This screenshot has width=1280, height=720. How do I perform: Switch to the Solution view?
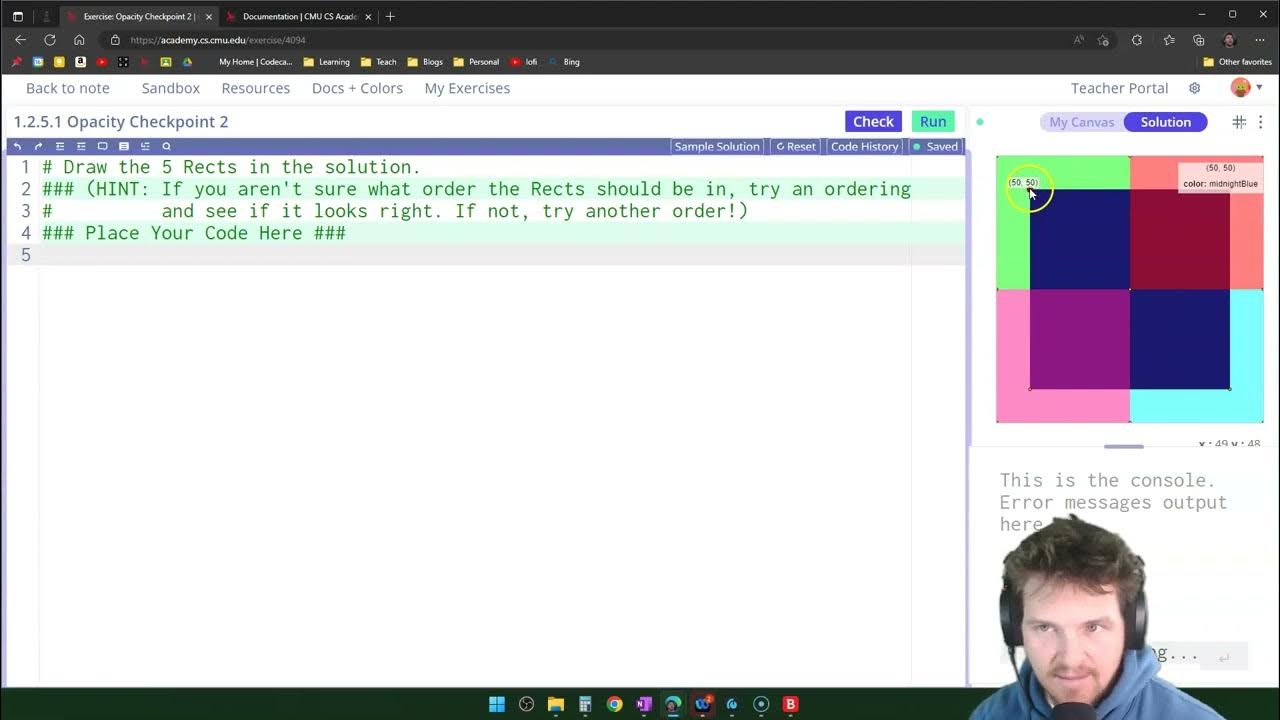(1166, 122)
